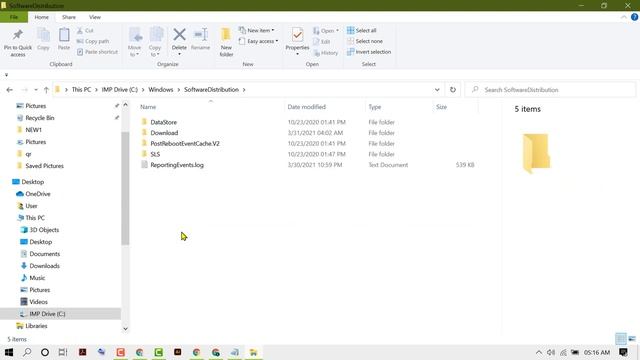The image size is (640, 360).
Task: Go back with the Back arrow
Action: (9, 90)
